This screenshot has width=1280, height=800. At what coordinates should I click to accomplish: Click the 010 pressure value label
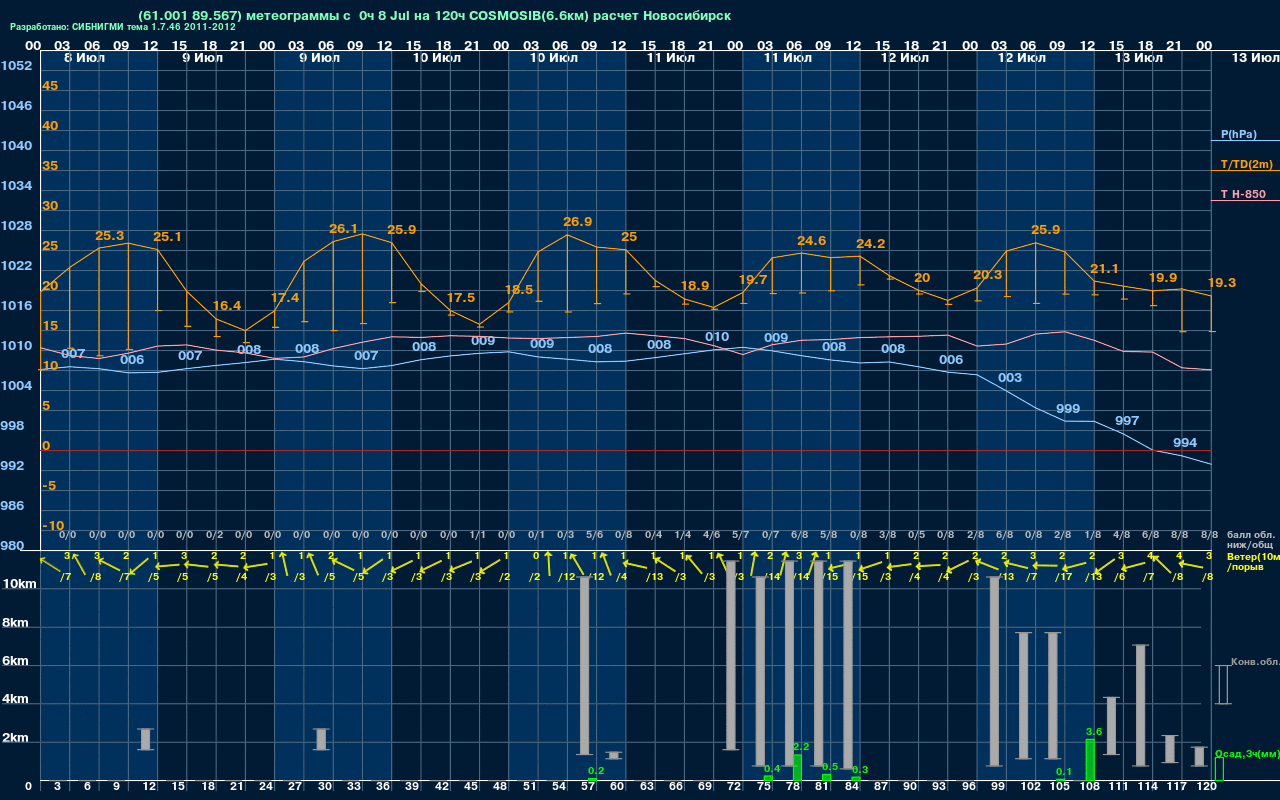tap(718, 337)
